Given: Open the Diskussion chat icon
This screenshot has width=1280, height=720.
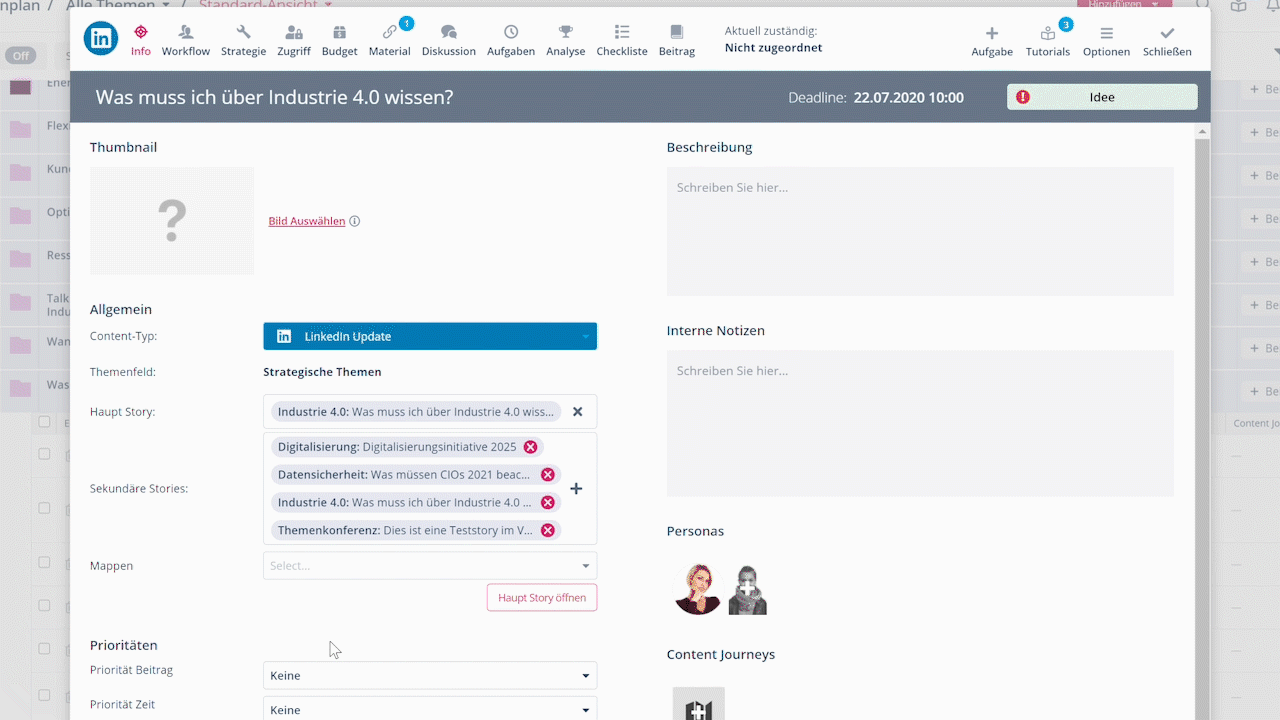Looking at the screenshot, I should coord(448,33).
